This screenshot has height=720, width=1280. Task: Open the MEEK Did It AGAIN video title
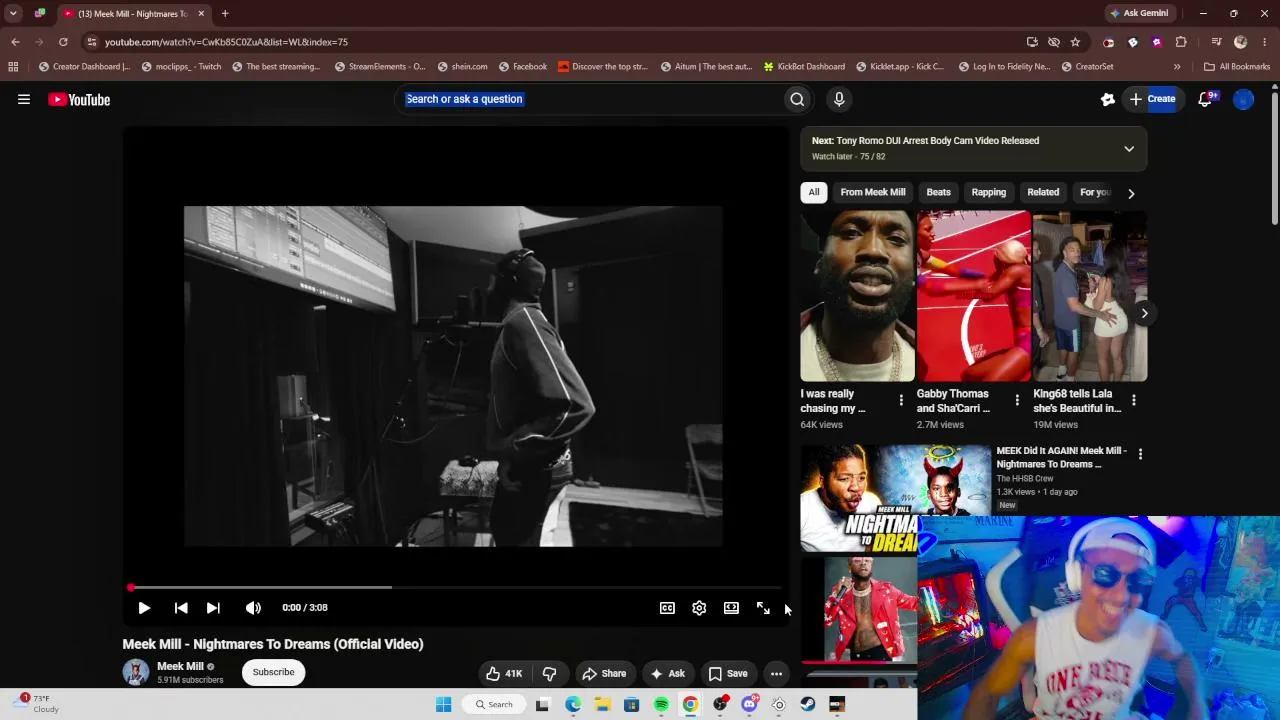point(1062,457)
